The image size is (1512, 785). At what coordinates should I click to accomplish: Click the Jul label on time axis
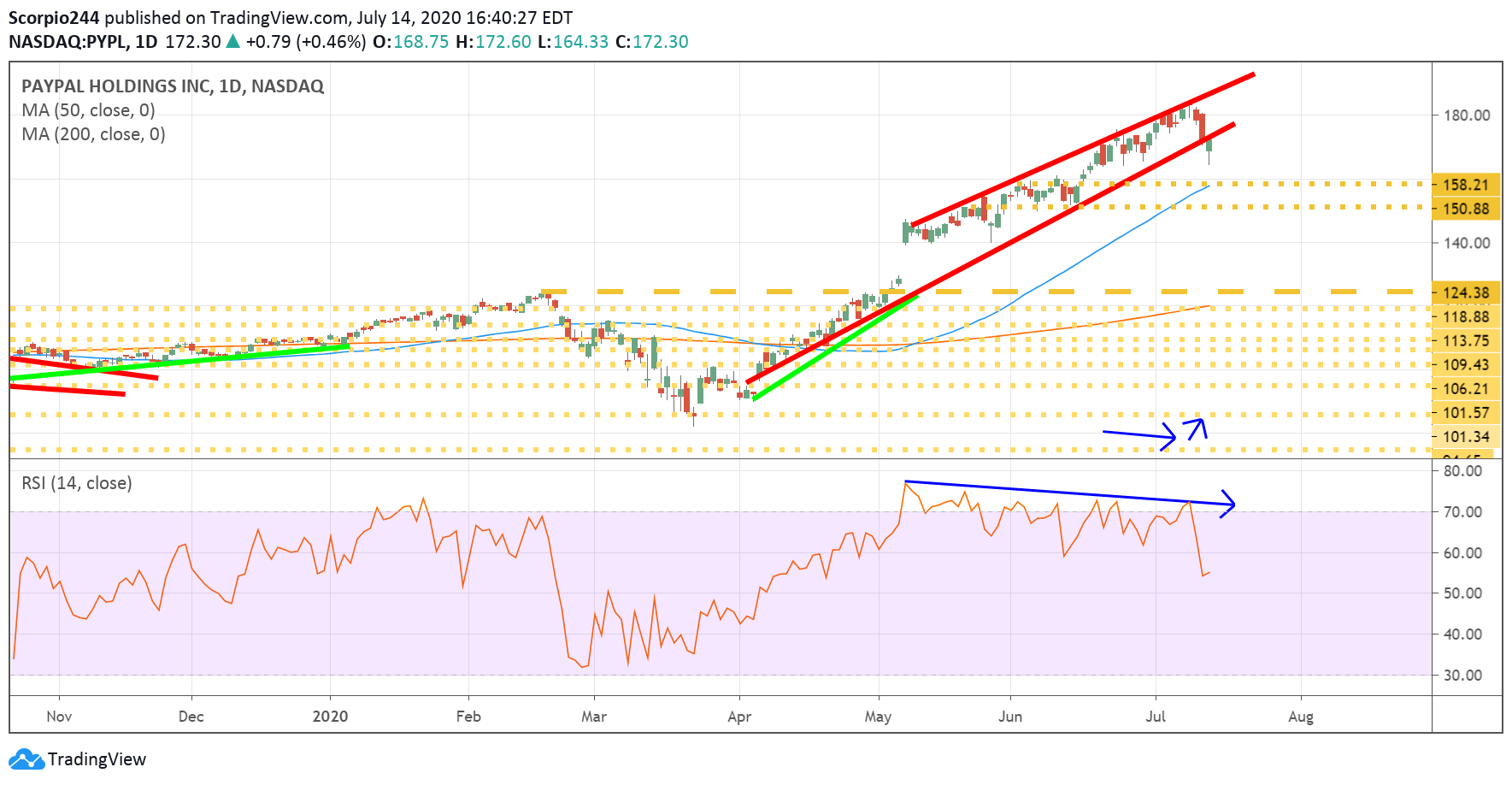tap(1156, 717)
